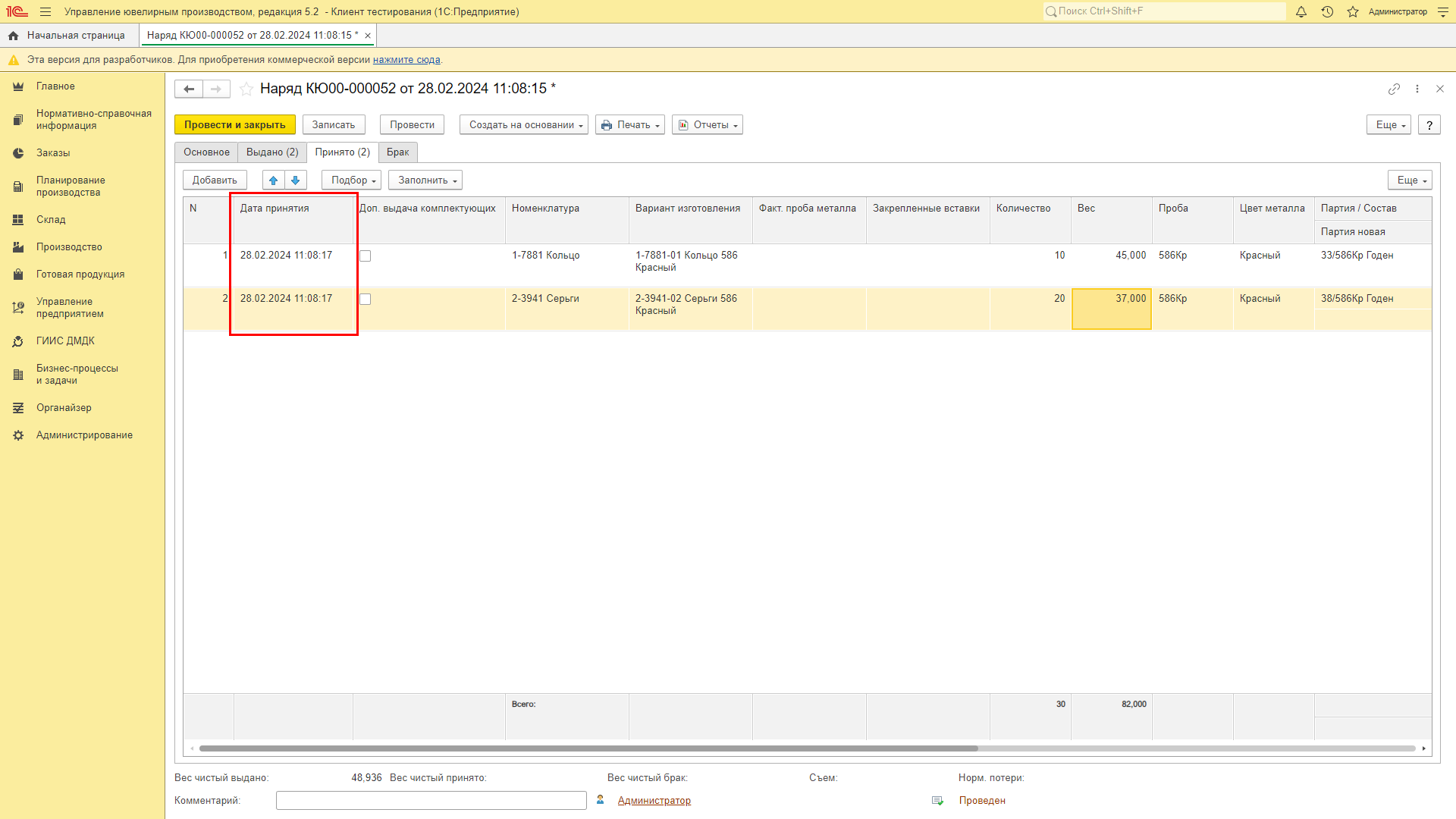
Task: Select the Принято (2) tab
Action: point(343,152)
